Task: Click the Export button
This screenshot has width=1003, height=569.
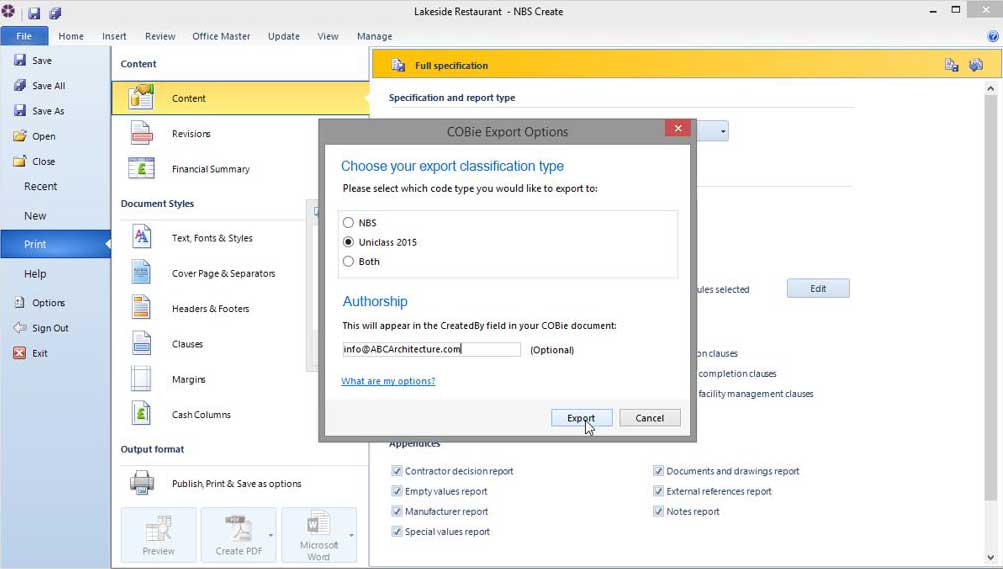Action: (581, 418)
